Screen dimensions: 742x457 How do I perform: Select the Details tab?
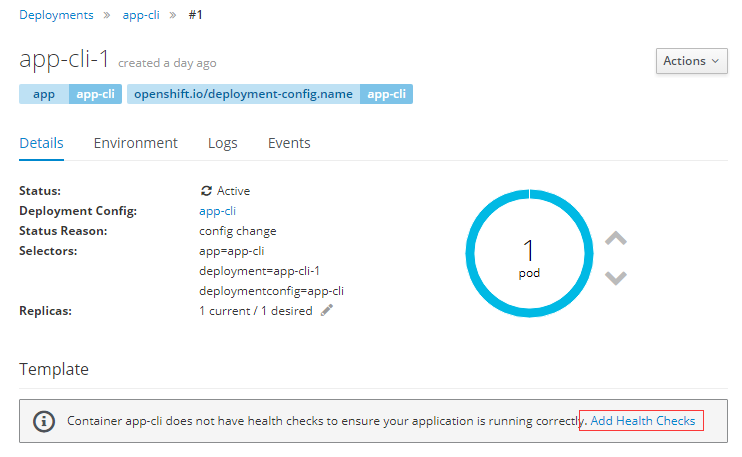[x=41, y=143]
